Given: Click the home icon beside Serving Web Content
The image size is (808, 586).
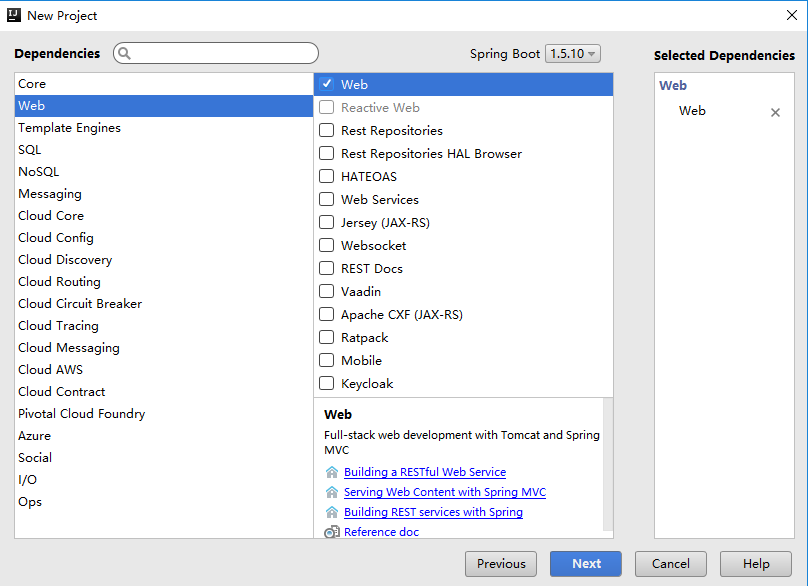Looking at the screenshot, I should tap(332, 492).
